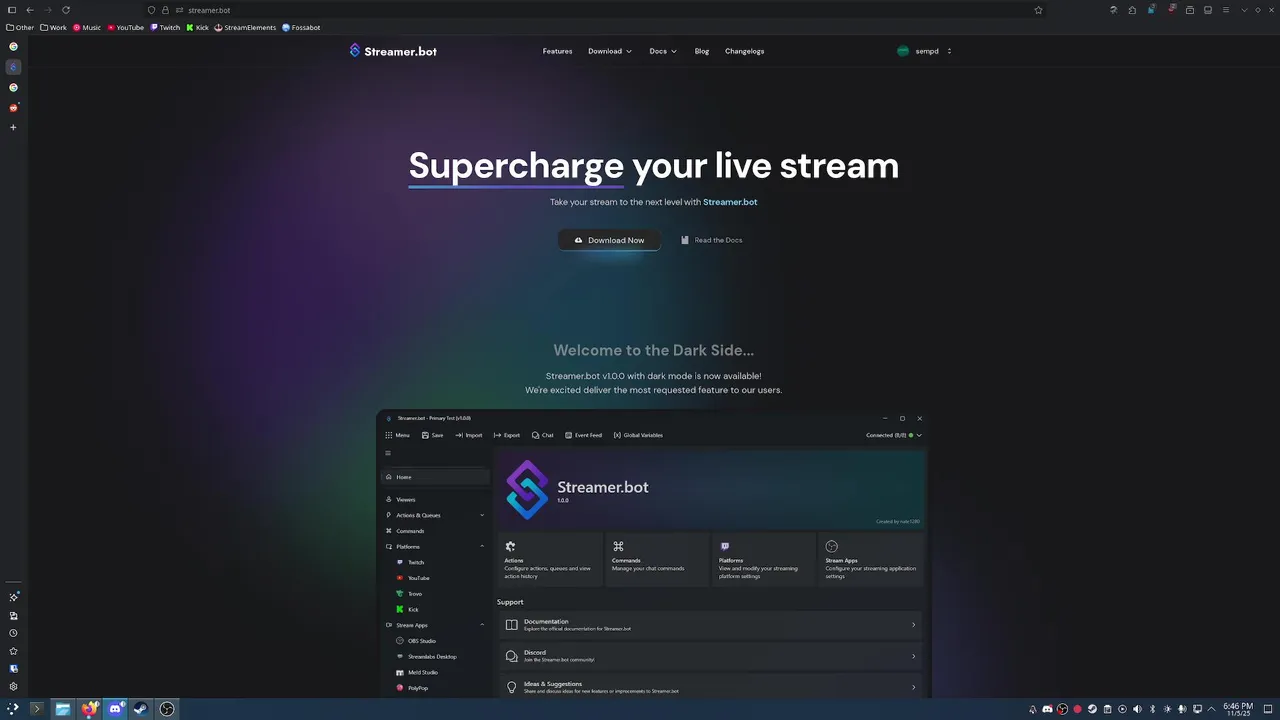Open the Blog page
Viewport: 1280px width, 720px height.
click(x=702, y=51)
